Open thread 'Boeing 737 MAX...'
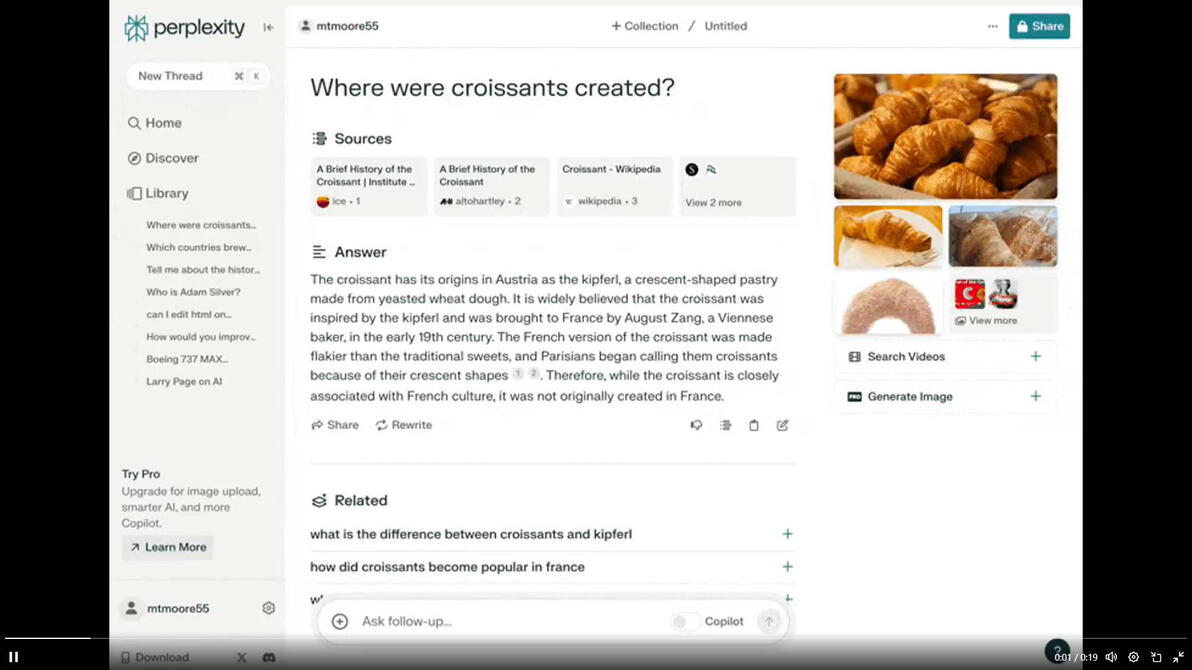 [x=187, y=359]
